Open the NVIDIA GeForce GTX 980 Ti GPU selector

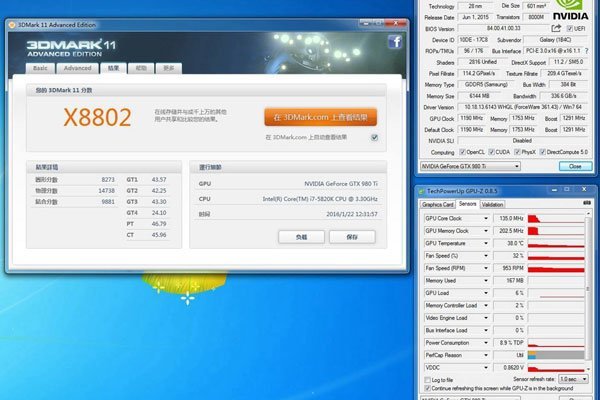pos(470,166)
